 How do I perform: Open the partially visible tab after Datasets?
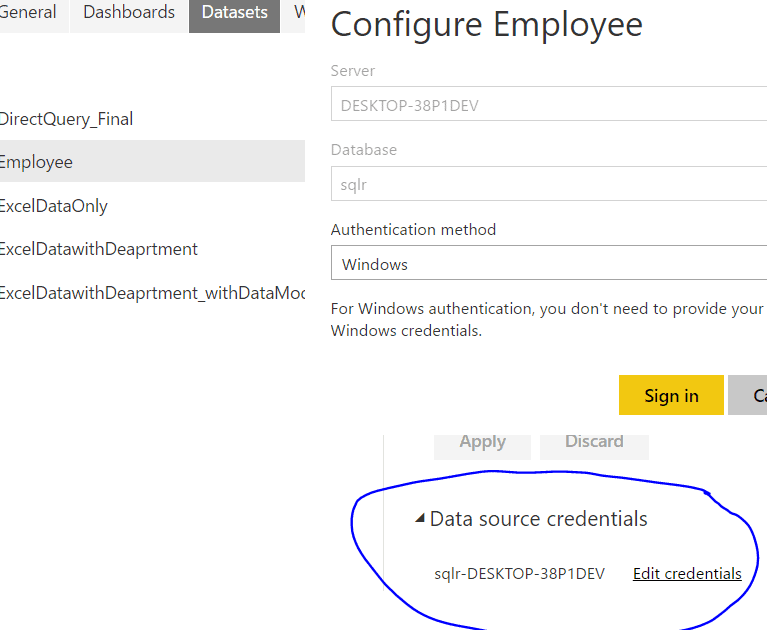tap(299, 13)
